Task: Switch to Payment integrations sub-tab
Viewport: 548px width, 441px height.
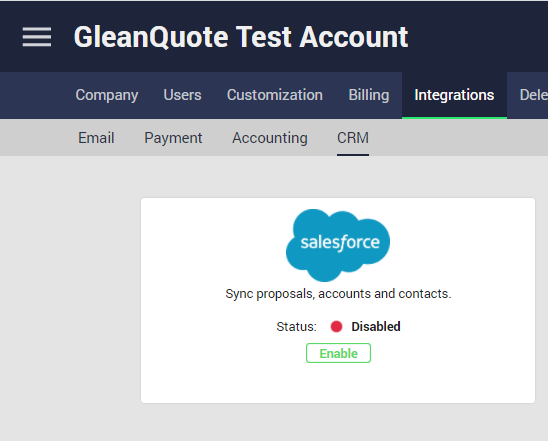Action: 173,138
